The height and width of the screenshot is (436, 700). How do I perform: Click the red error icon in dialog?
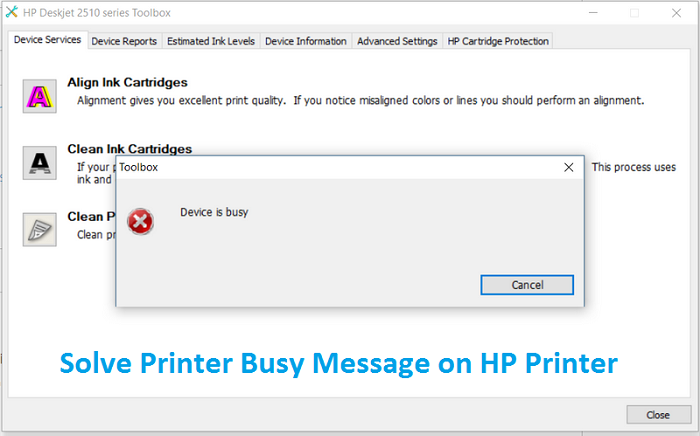(140, 221)
